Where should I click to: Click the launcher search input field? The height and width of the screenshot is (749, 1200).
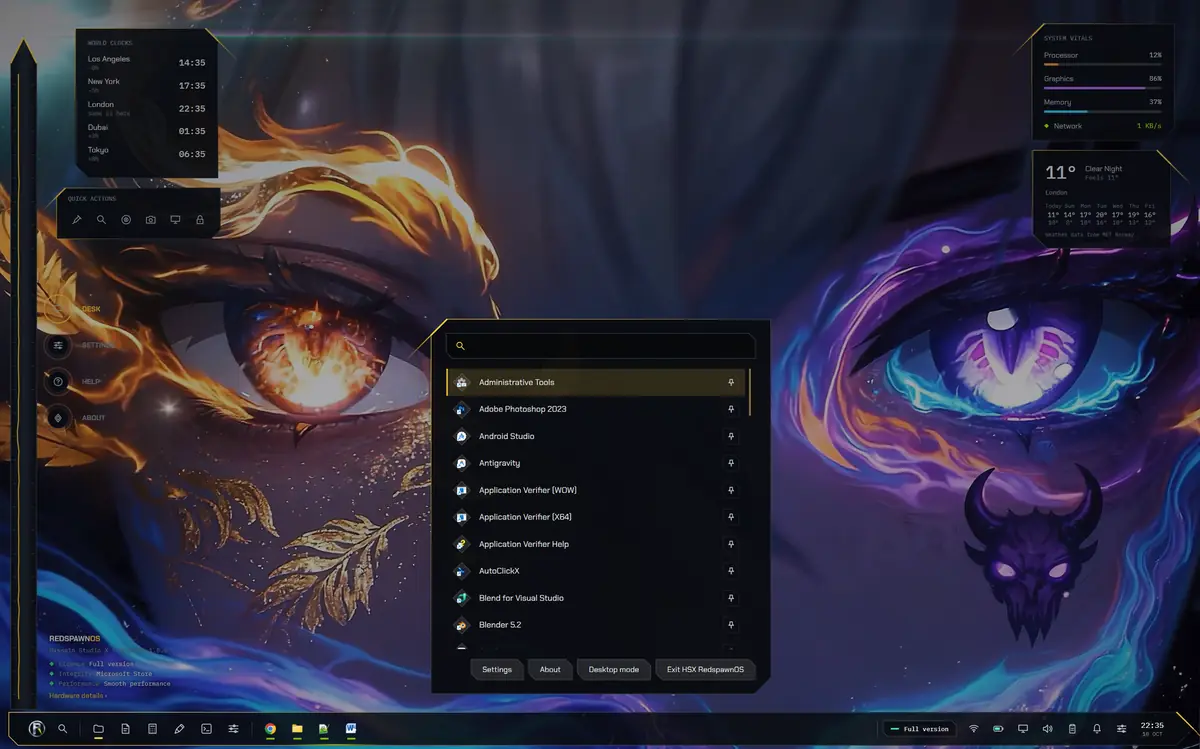point(601,346)
